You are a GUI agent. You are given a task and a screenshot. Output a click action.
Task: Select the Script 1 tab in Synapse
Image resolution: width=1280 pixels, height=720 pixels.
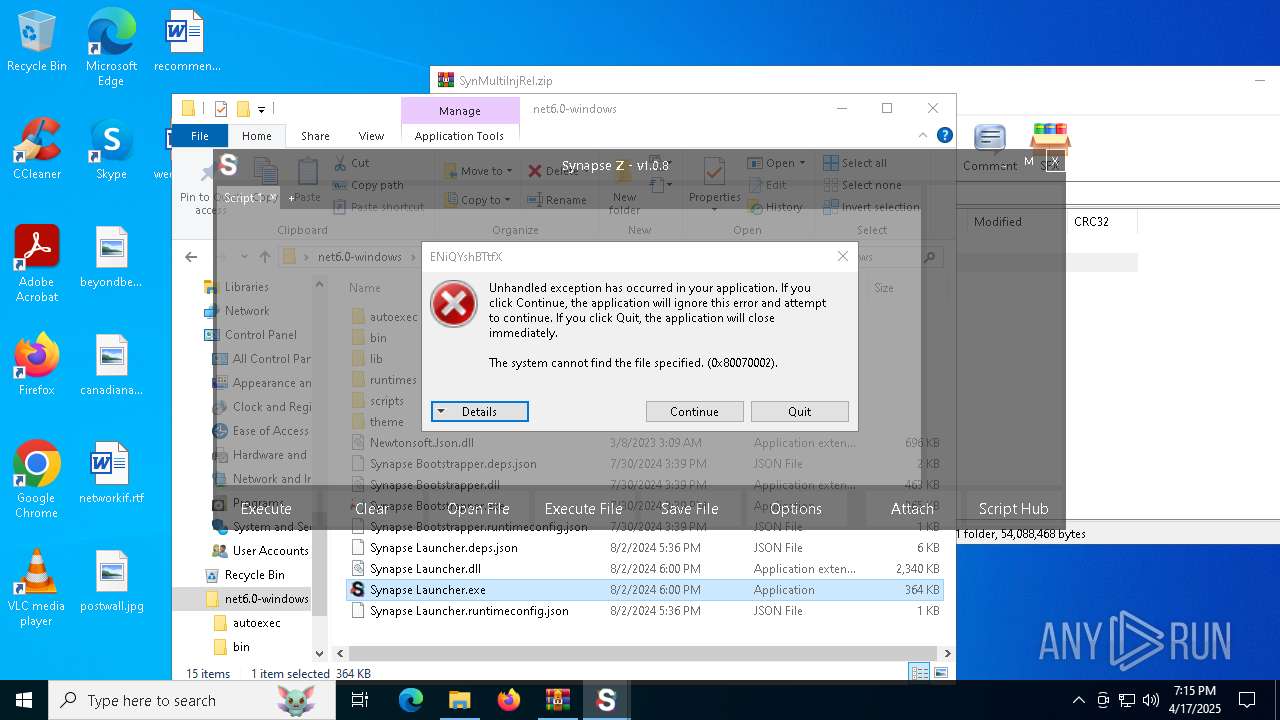[x=244, y=198]
